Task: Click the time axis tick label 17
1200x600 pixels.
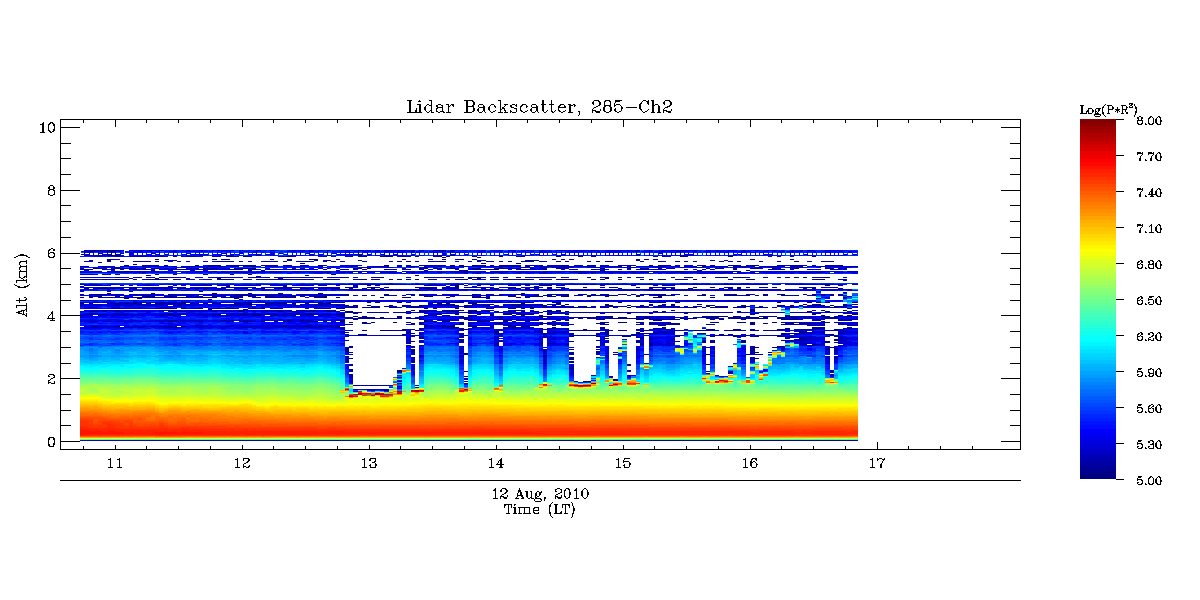Action: point(876,463)
